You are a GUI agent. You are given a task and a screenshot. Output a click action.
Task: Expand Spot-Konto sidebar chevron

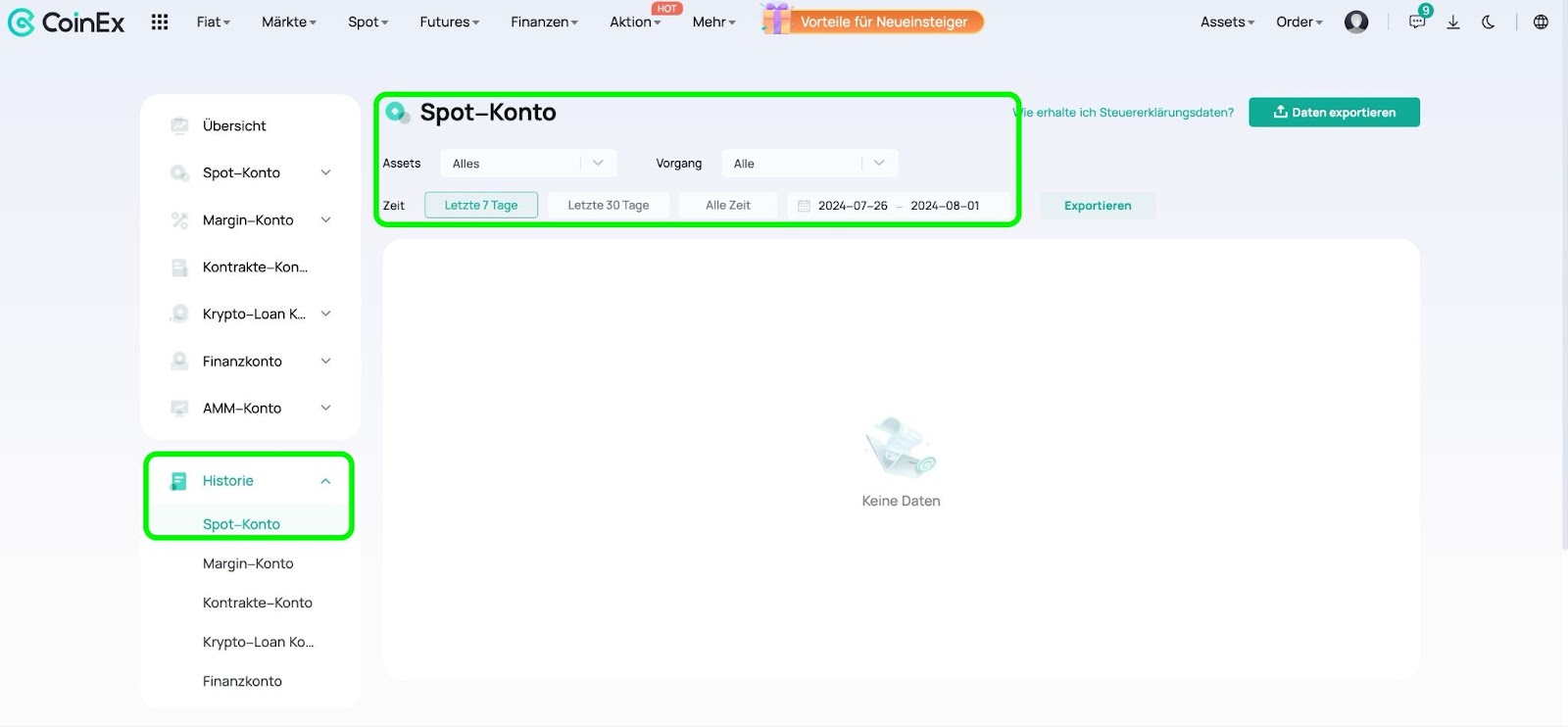pyautogui.click(x=325, y=172)
